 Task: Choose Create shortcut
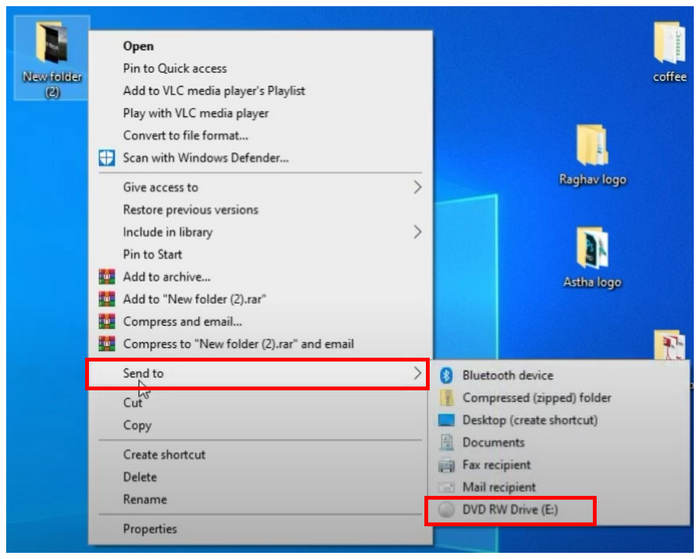(260, 455)
